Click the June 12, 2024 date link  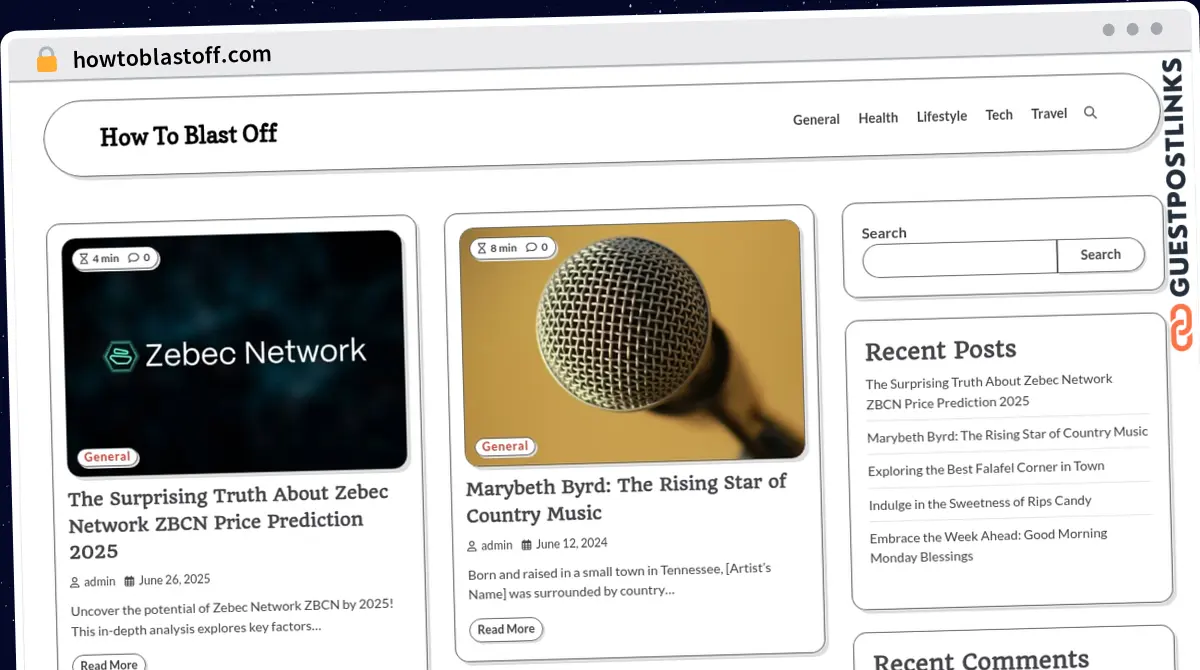coord(572,544)
